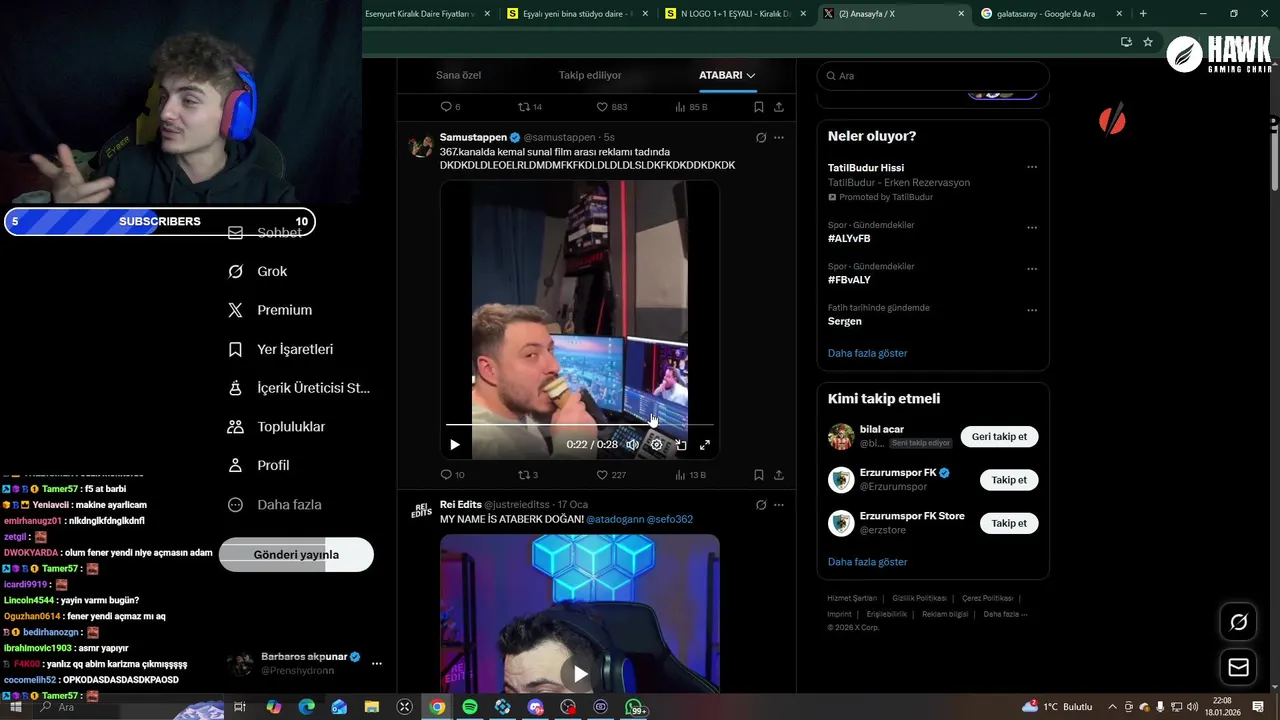Switch to galatasaray Google search tab
This screenshot has height=720, width=1280.
point(1052,14)
